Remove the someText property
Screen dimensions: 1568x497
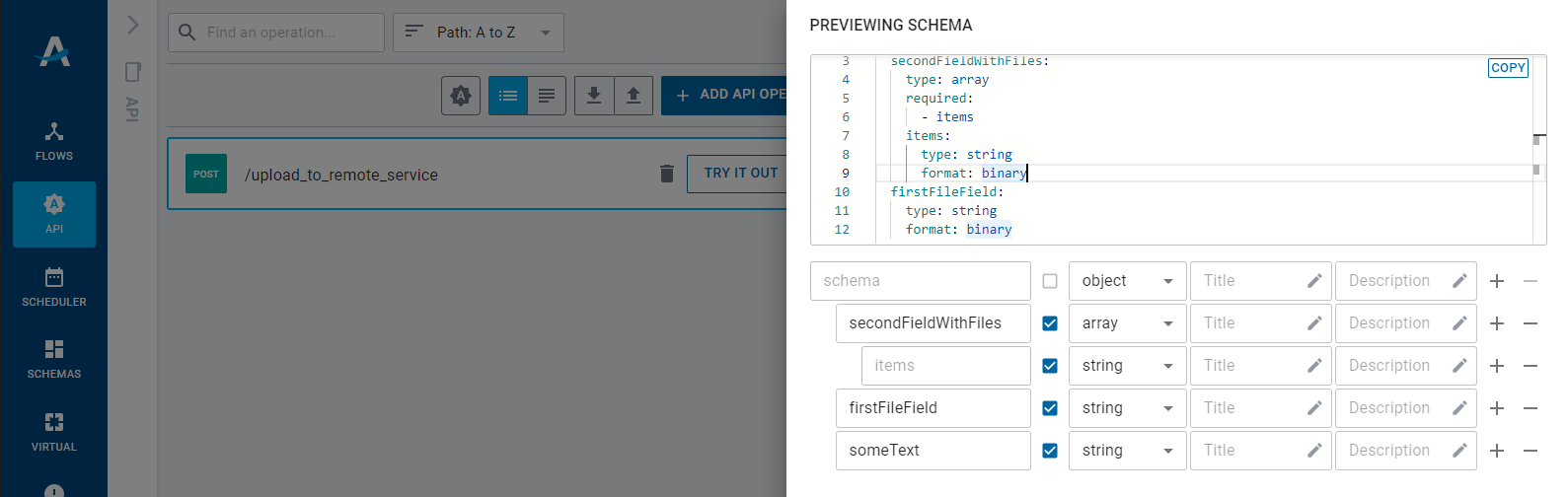click(x=1531, y=451)
